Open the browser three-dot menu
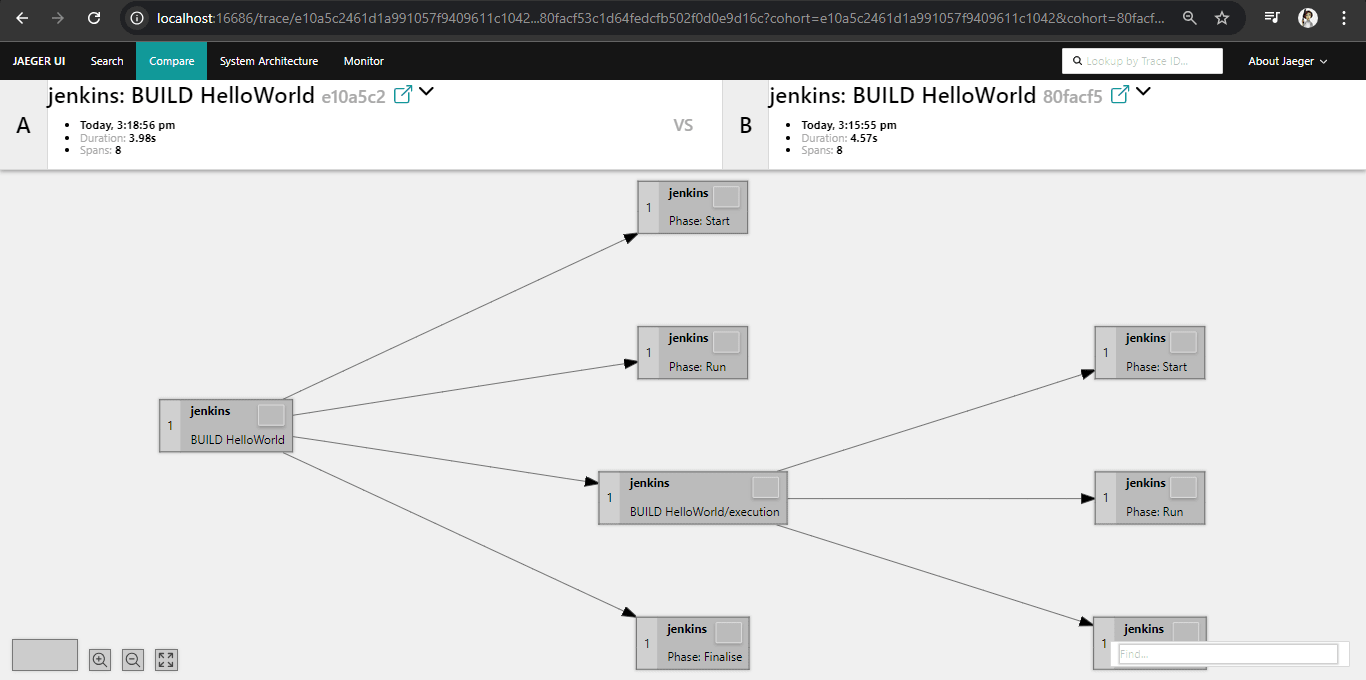This screenshot has width=1366, height=680. pos(1344,18)
